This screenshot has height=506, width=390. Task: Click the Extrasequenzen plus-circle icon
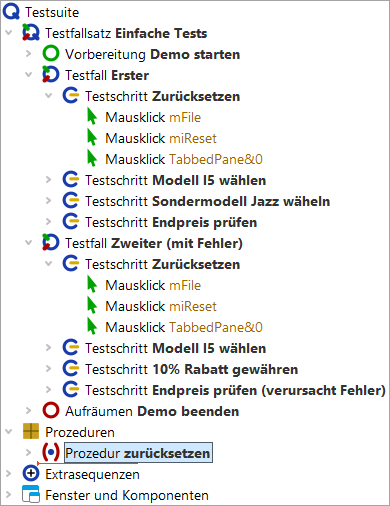31,474
